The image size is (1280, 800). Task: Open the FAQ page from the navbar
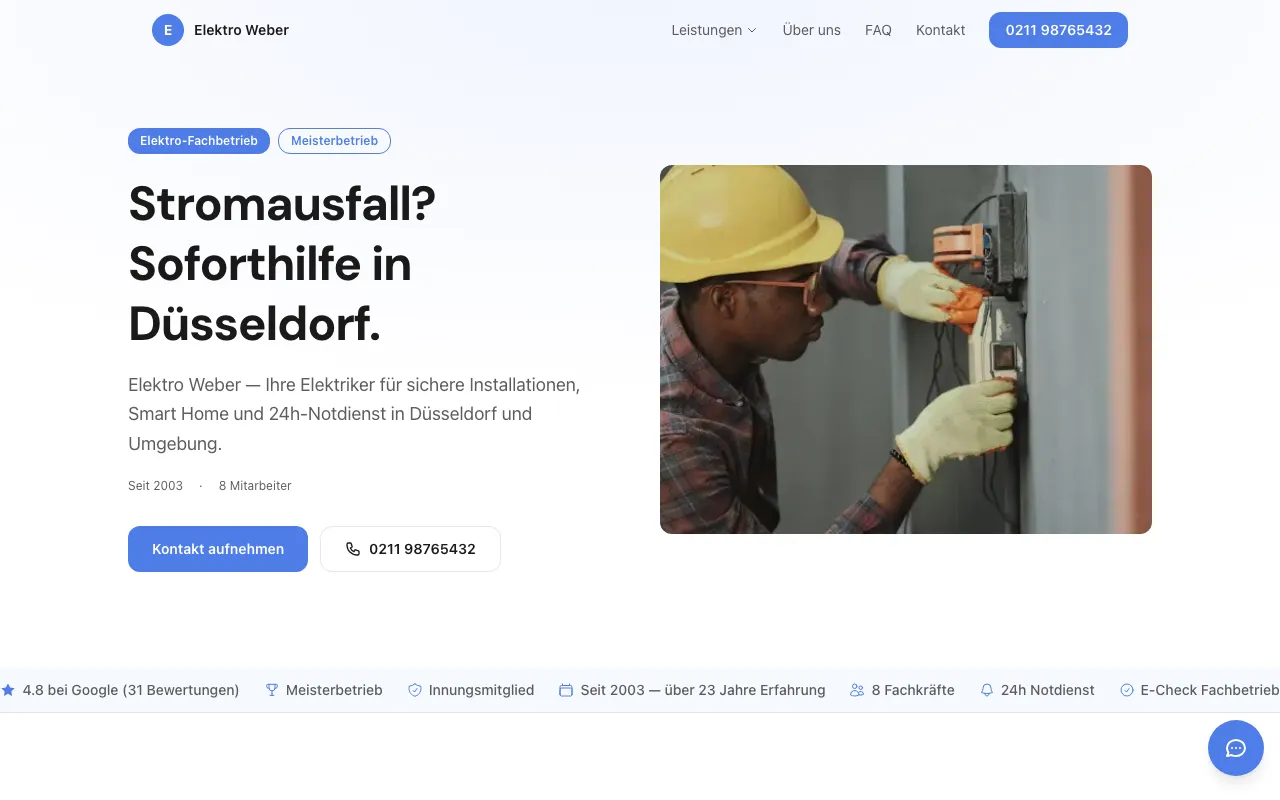(x=878, y=30)
